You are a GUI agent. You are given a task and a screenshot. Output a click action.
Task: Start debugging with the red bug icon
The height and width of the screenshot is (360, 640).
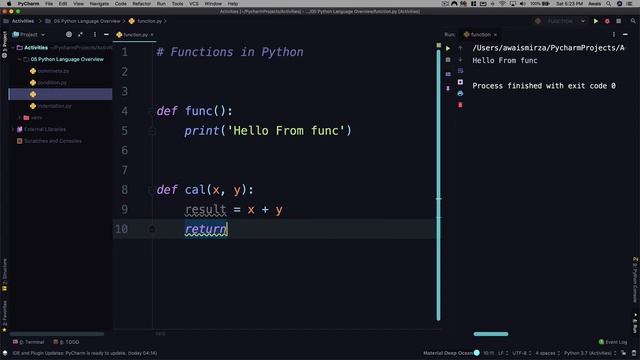607,21
